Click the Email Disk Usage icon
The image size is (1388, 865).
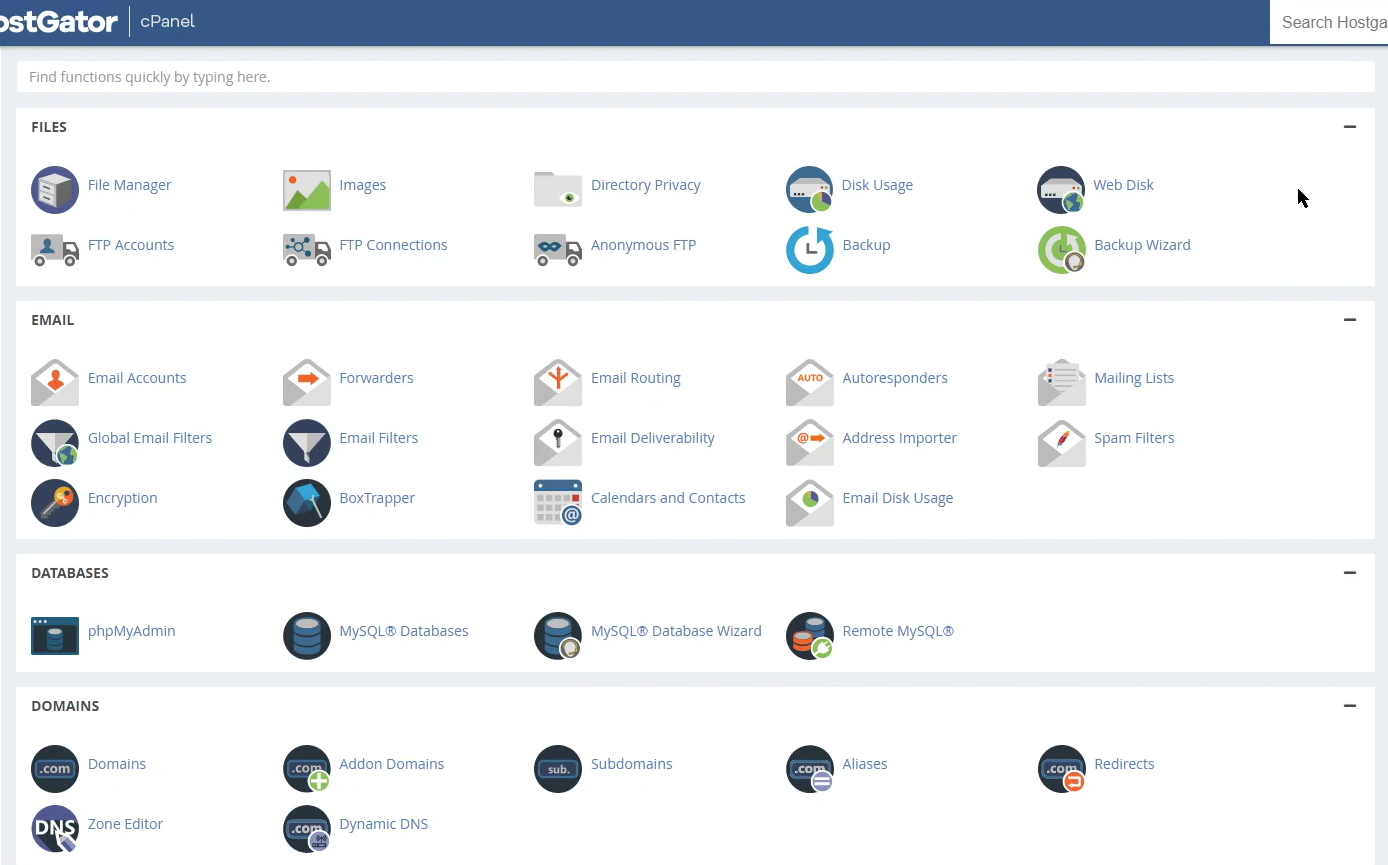810,502
